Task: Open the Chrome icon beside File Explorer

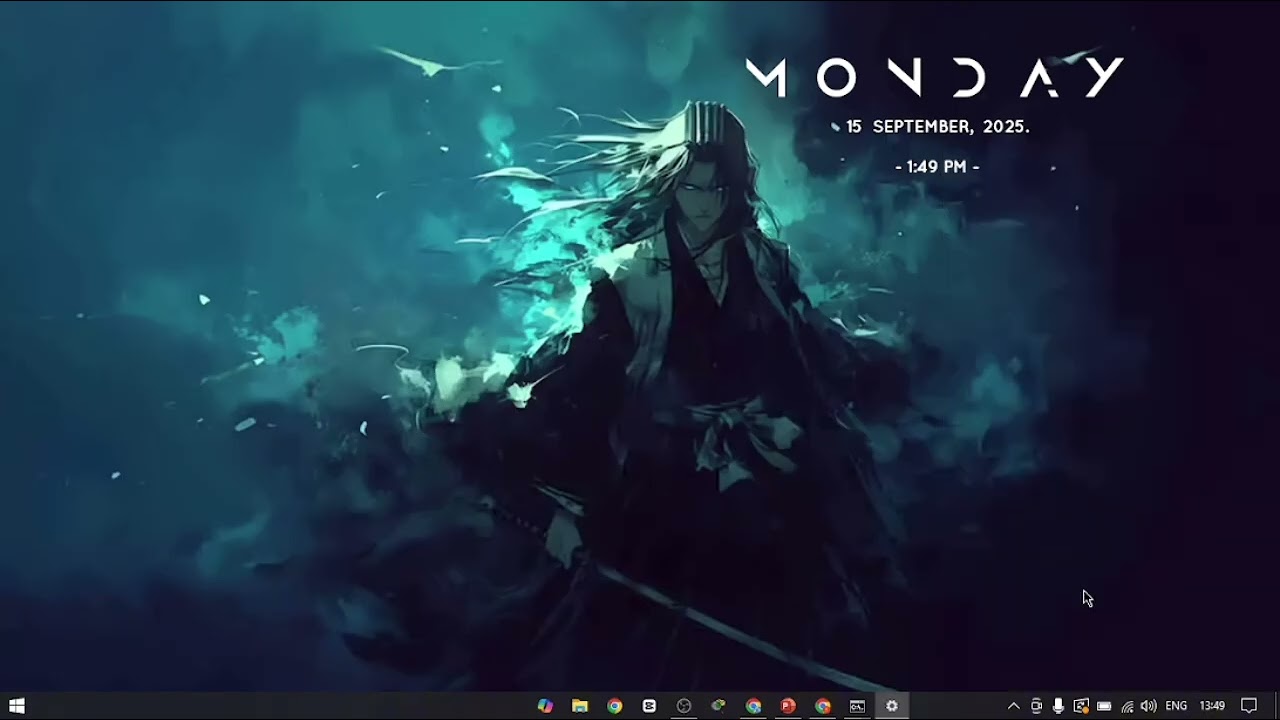Action: (615, 706)
